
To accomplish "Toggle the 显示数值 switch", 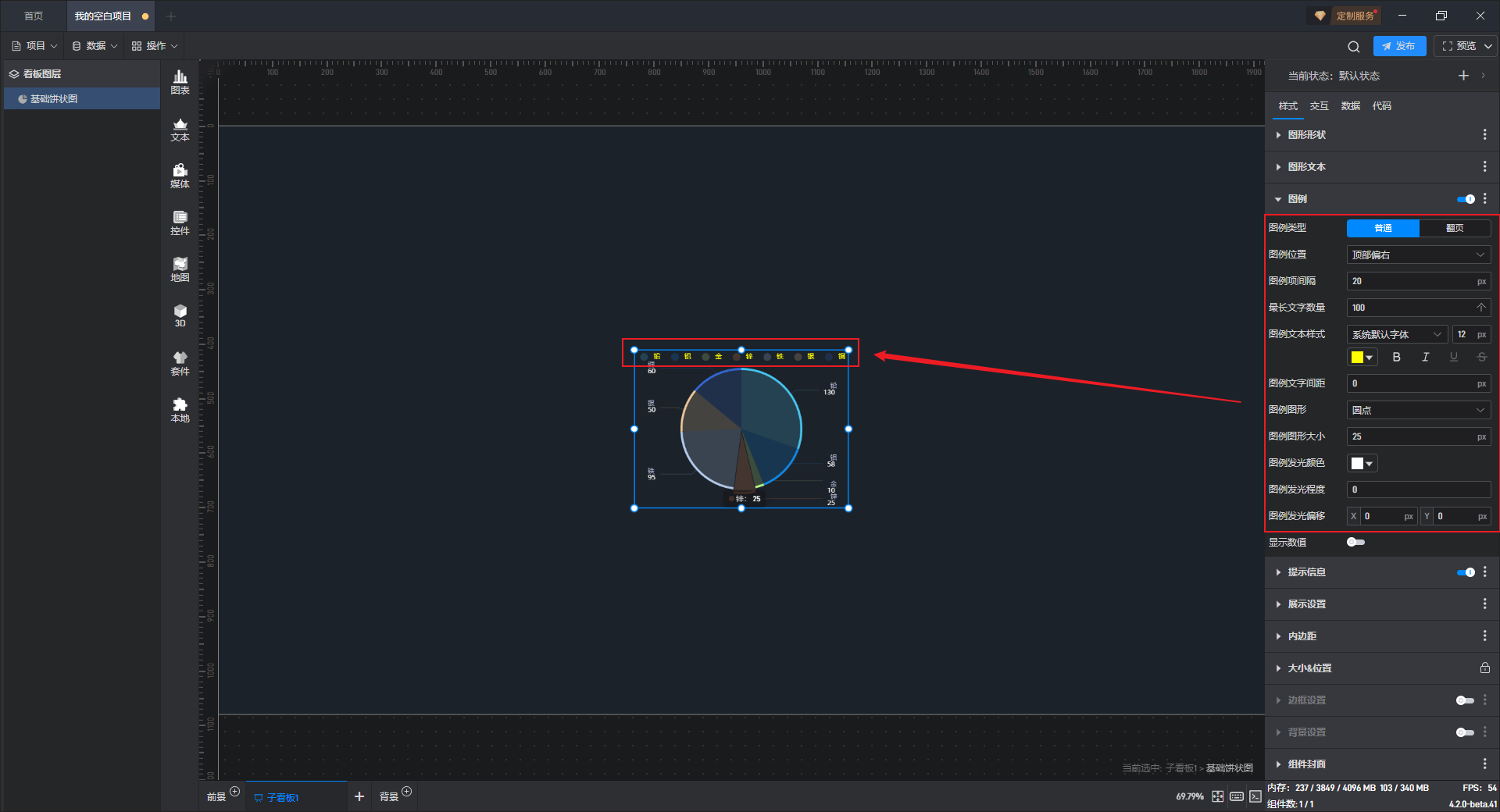I will point(1355,543).
